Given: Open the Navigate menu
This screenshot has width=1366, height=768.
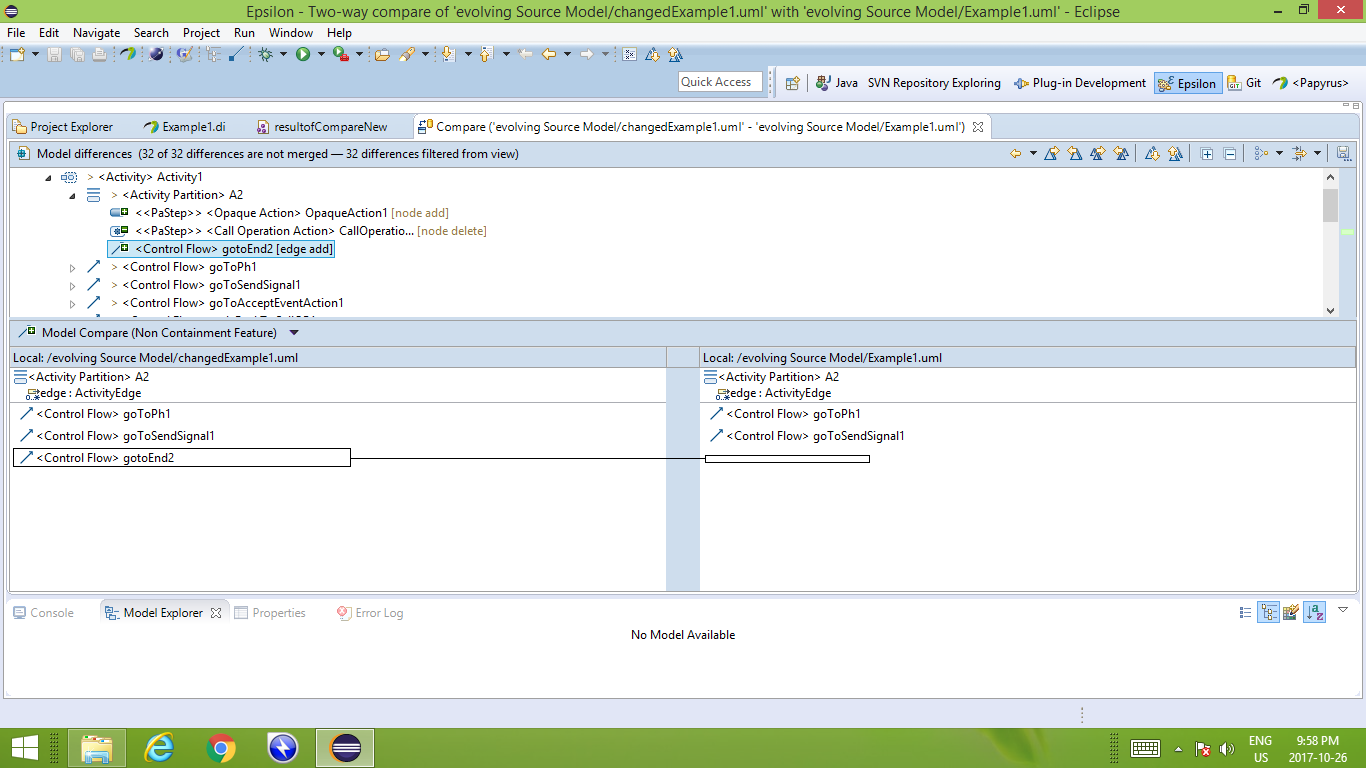Looking at the screenshot, I should 96,33.
